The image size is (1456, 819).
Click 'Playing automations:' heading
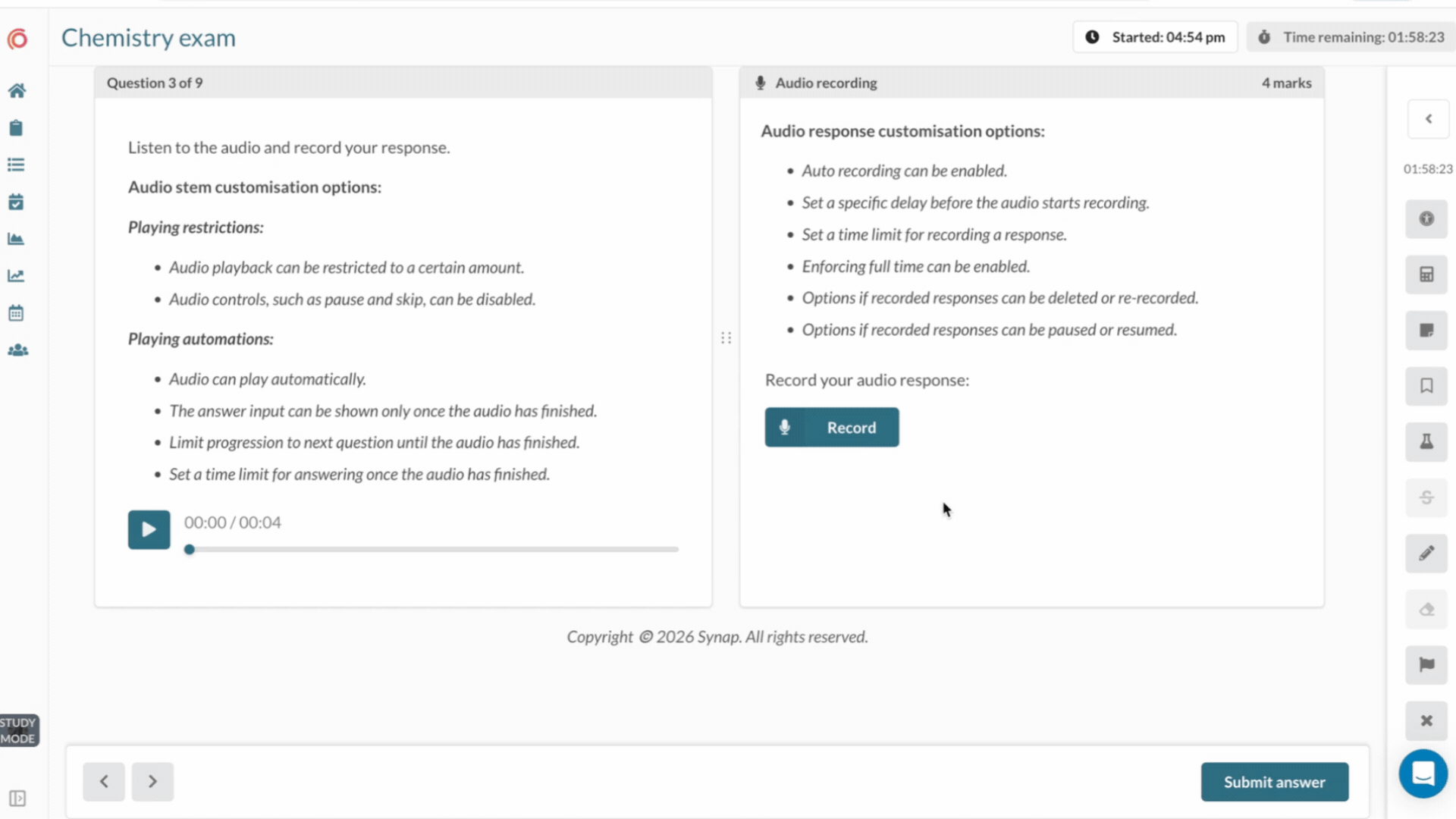tap(201, 339)
